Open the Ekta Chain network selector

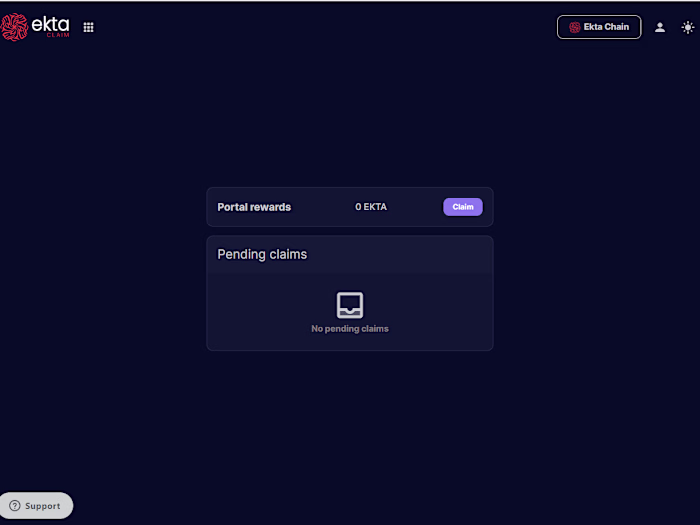pyautogui.click(x=599, y=27)
